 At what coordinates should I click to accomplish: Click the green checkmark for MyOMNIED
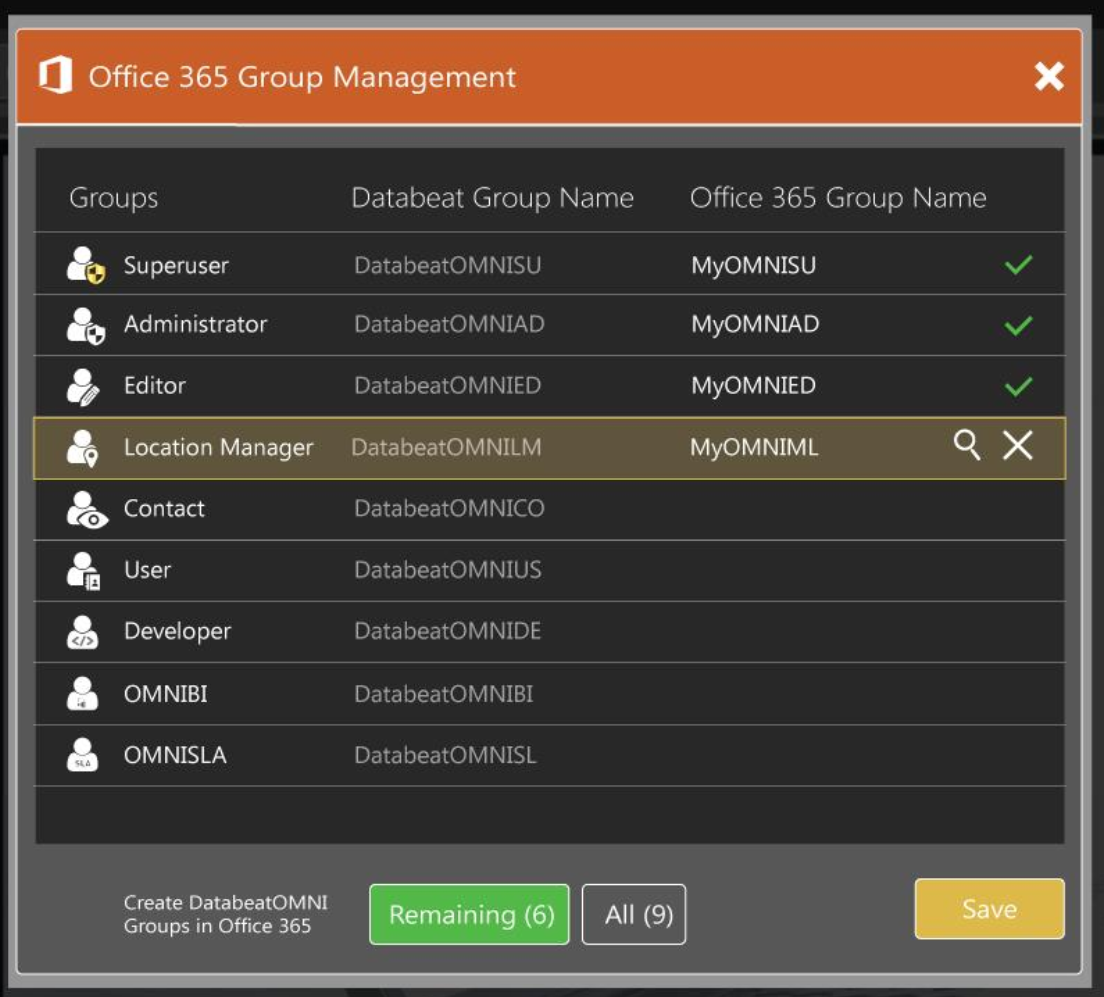(x=1018, y=386)
